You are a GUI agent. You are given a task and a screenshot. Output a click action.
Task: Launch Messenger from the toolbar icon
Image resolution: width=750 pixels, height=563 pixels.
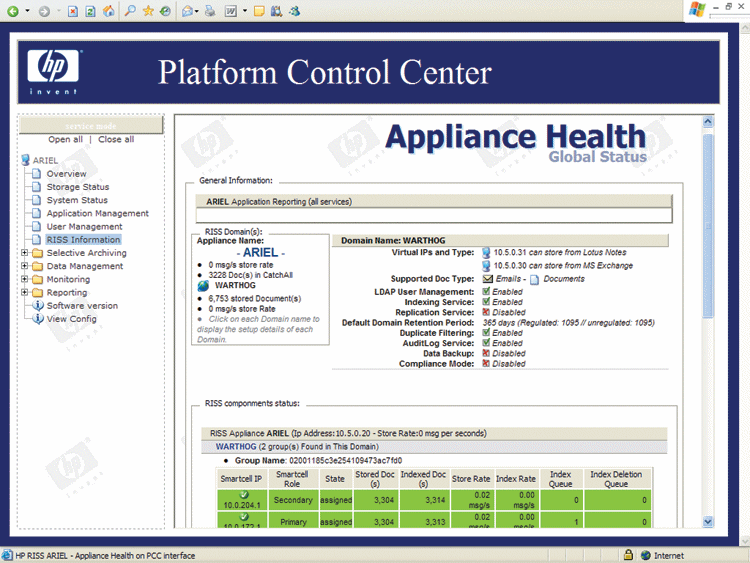(x=295, y=11)
